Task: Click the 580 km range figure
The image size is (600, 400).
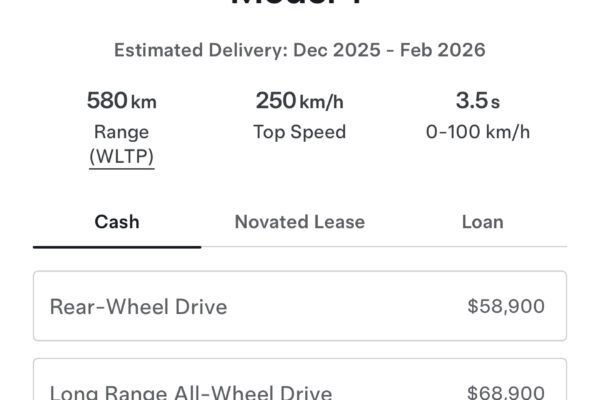Action: click(121, 101)
